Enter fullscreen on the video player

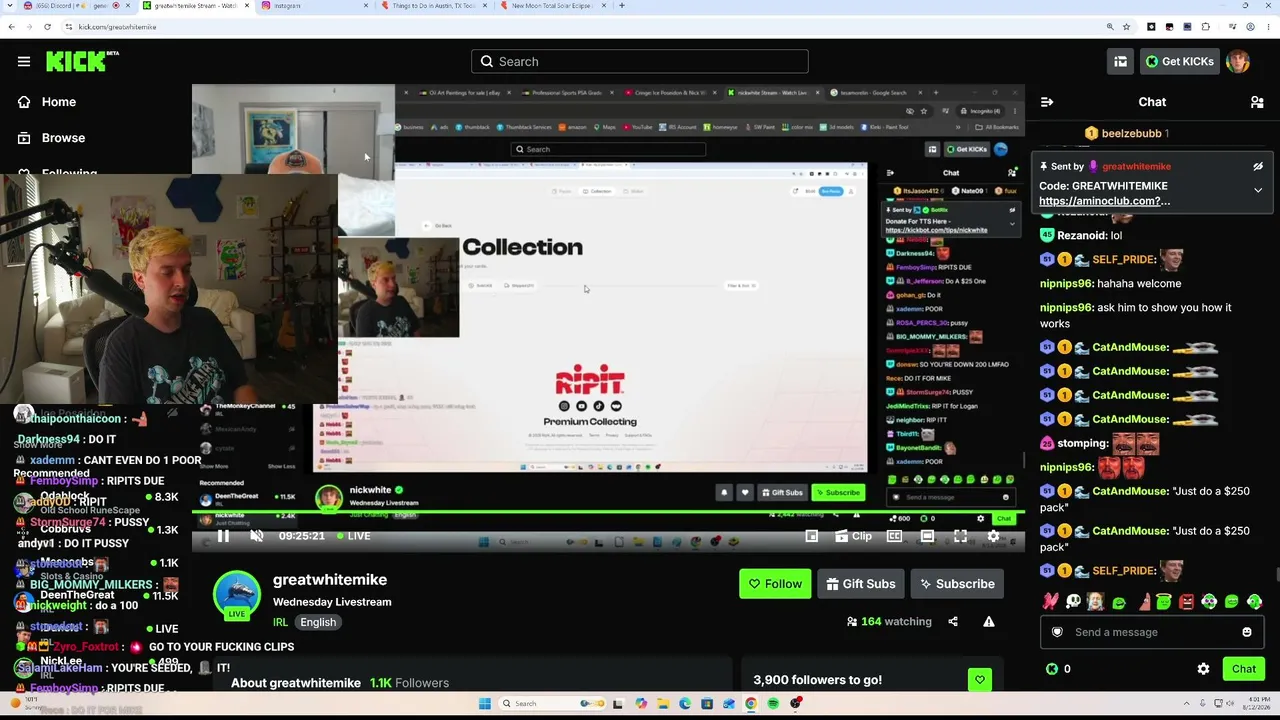[x=960, y=536]
